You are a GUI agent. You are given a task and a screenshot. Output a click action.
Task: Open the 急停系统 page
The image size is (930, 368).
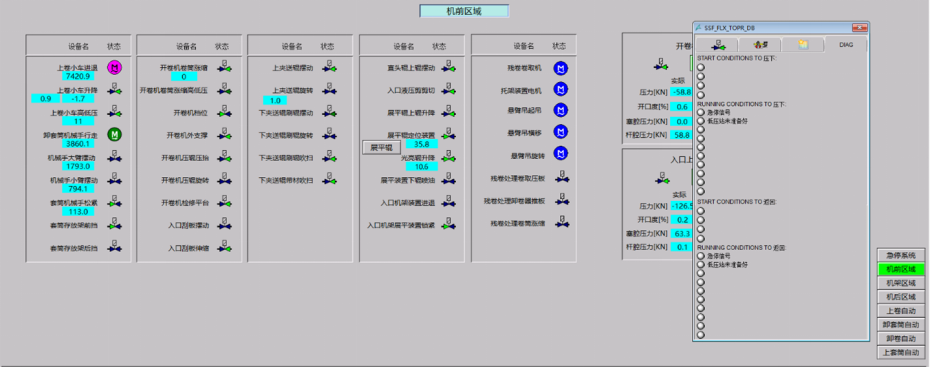[x=901, y=254]
